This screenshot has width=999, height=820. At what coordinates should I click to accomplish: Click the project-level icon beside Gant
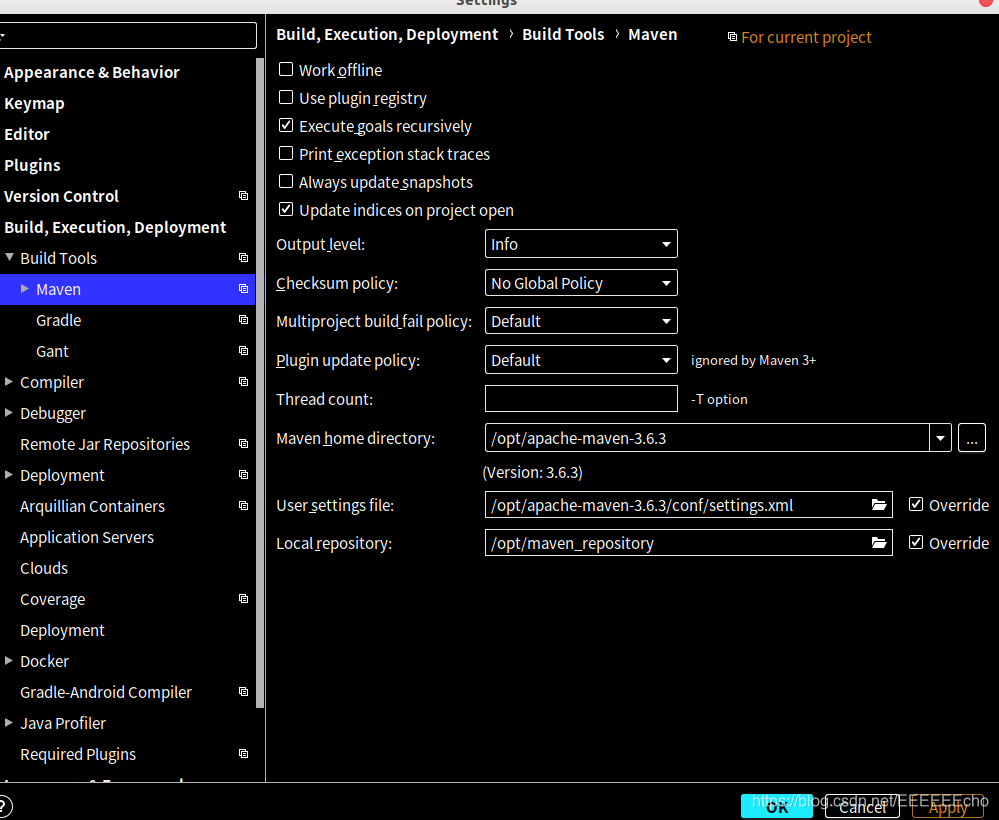(243, 350)
